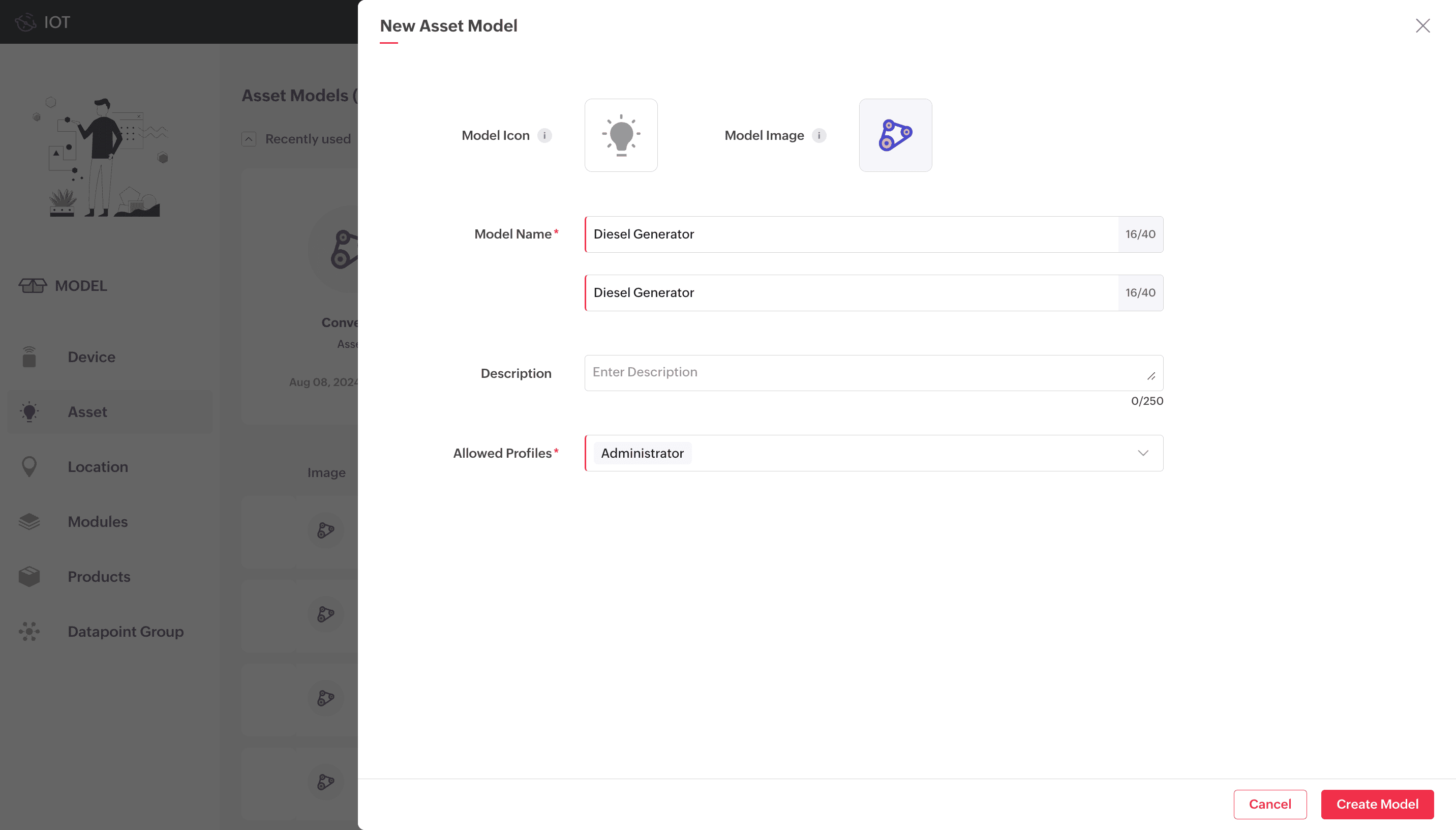Click the Create Model button
The width and height of the screenshot is (1456, 830).
(x=1377, y=805)
